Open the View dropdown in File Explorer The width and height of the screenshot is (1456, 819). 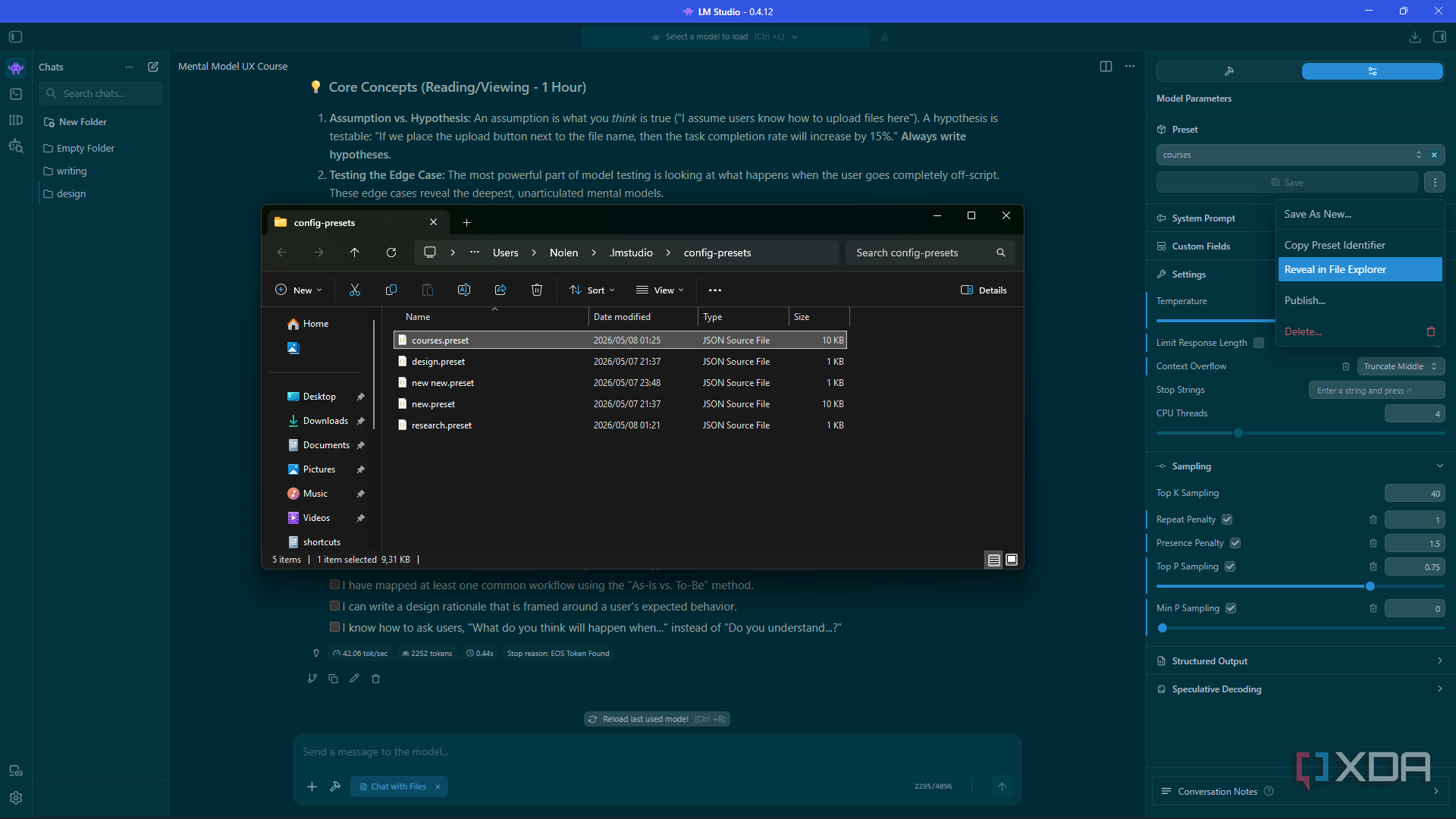click(660, 290)
